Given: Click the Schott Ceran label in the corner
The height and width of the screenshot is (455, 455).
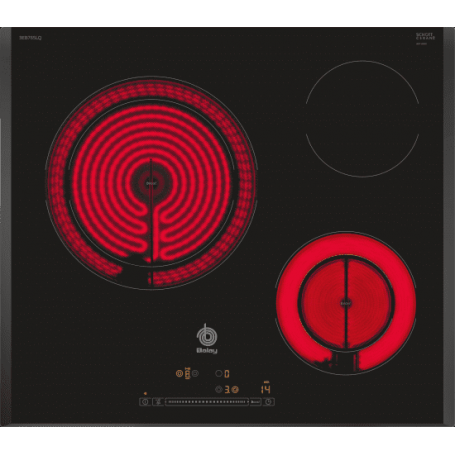Looking at the screenshot, I should (425, 36).
